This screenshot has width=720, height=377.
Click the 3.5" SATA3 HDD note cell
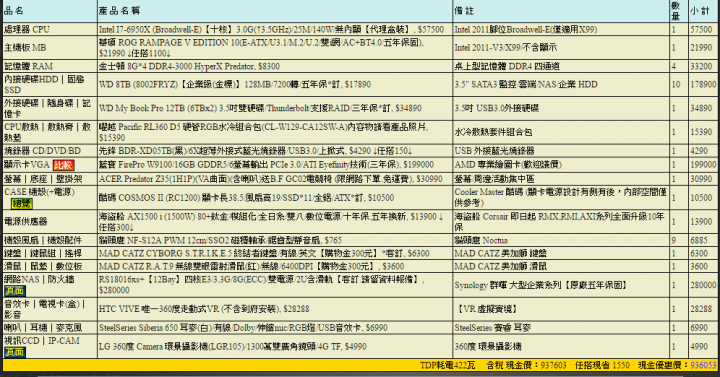[x=560, y=84]
